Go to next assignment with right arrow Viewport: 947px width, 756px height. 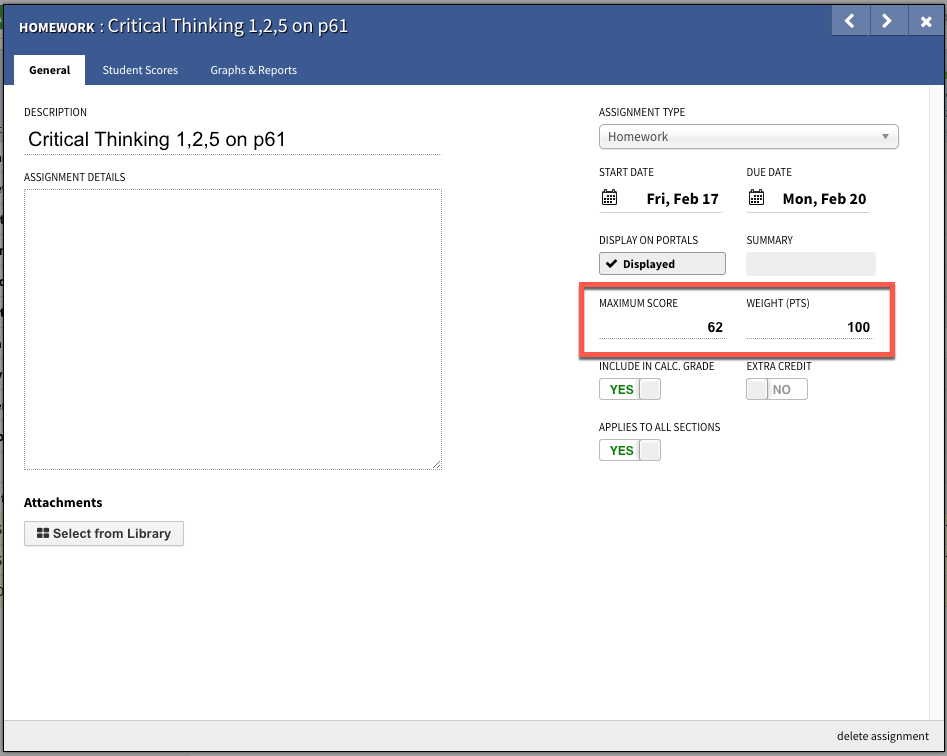coord(886,21)
